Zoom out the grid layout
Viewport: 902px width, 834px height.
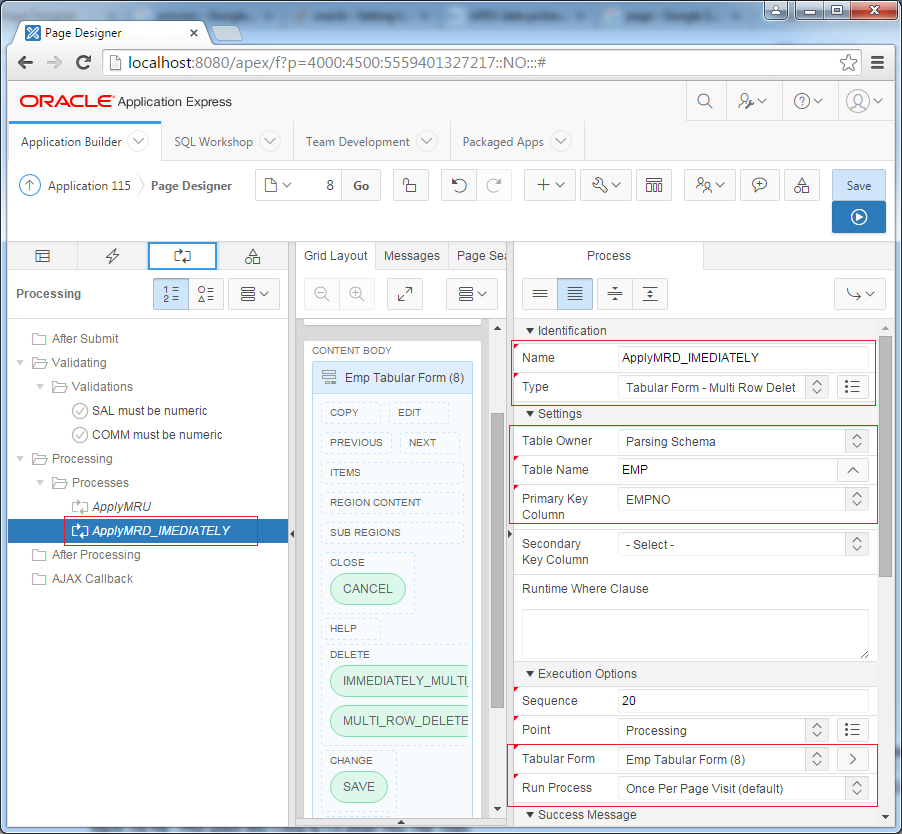pos(322,294)
